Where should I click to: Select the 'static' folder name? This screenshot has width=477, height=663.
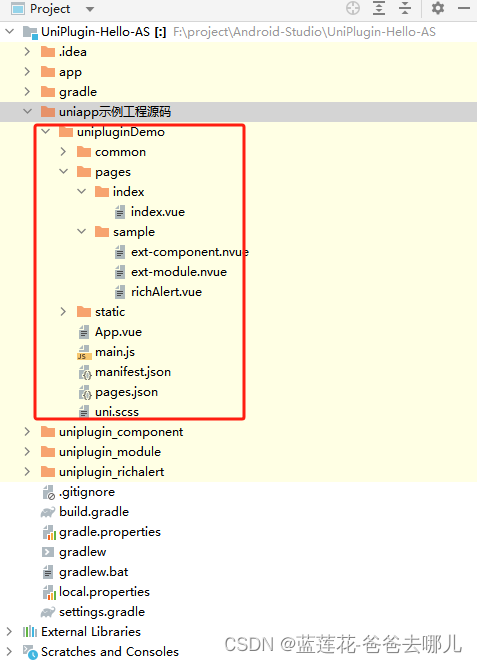tap(110, 312)
